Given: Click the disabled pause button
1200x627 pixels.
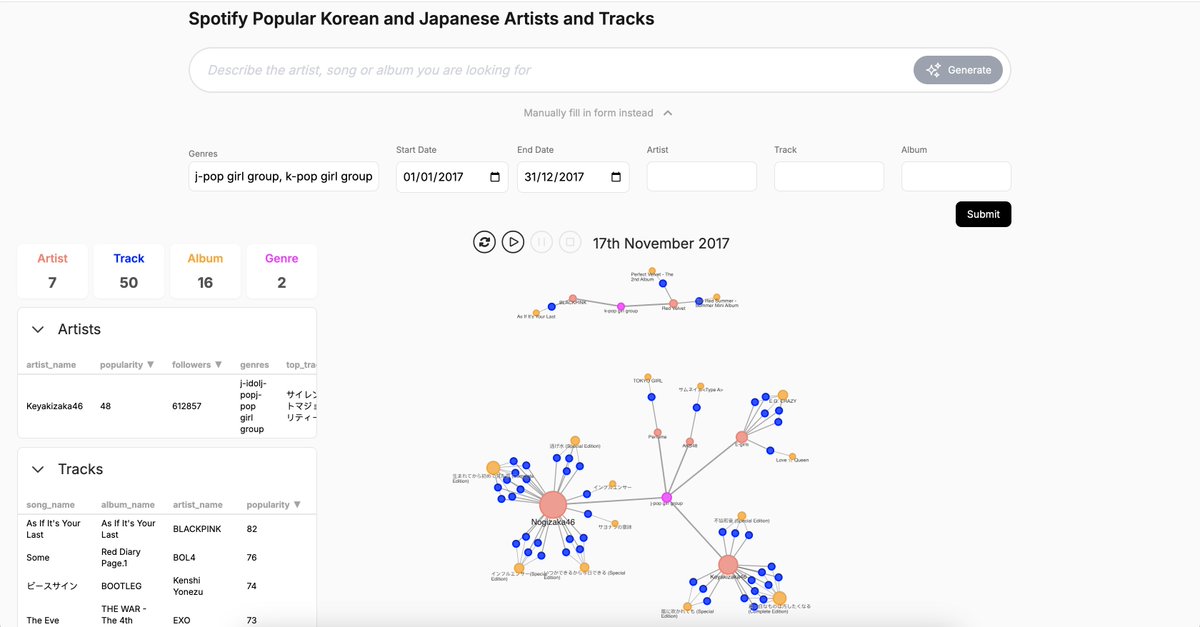Looking at the screenshot, I should click(541, 242).
